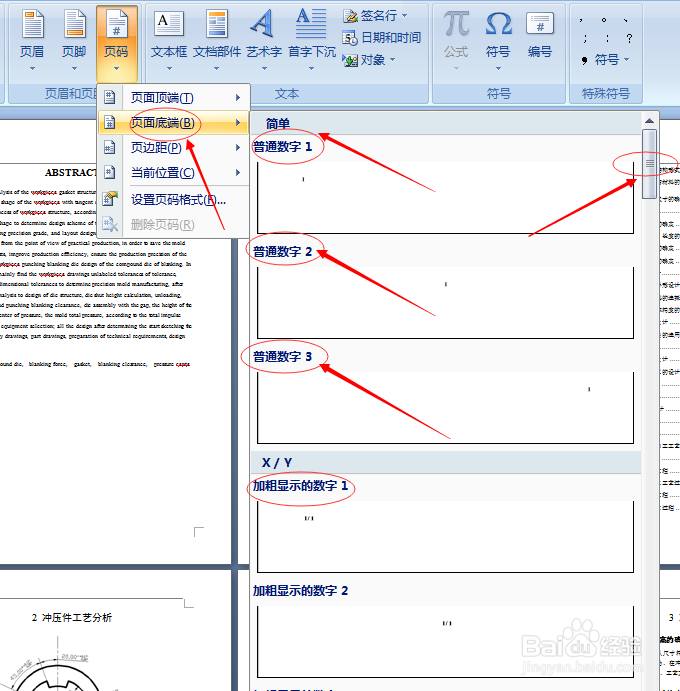Click the Object (对象) icon
Viewport: 680px width, 691px height.
point(350,60)
